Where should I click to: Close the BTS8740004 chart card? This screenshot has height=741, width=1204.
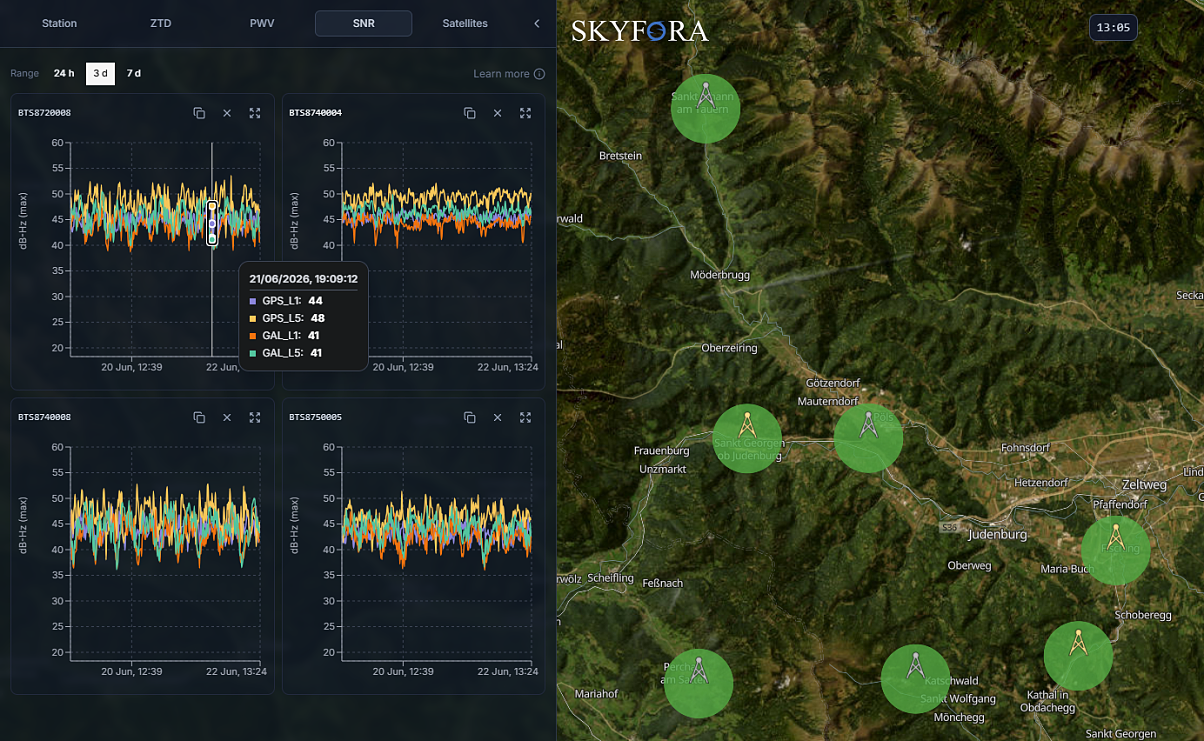tap(498, 113)
